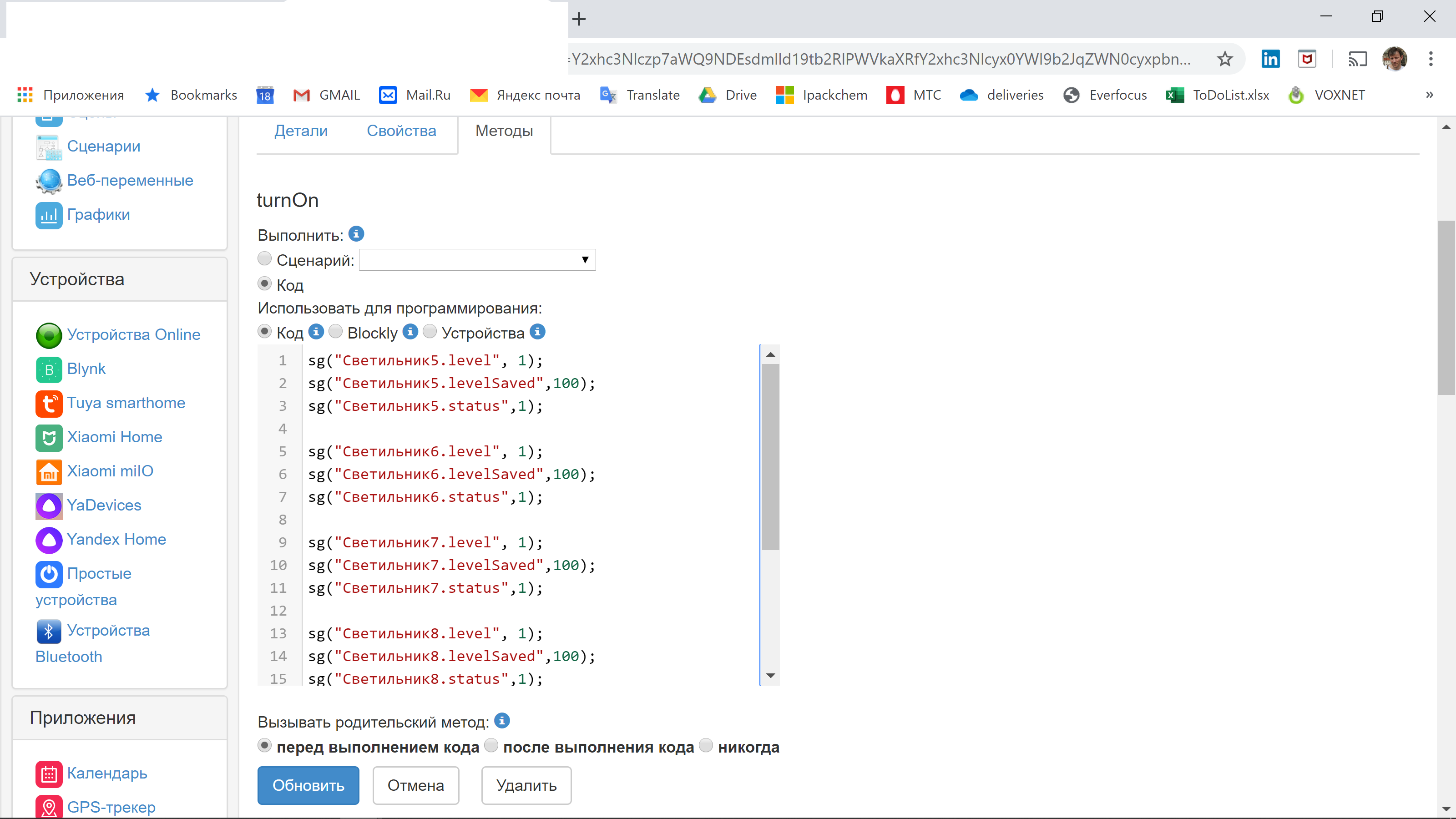Select Blockly programming mode
Viewport: 1456px width, 819px height.
click(335, 332)
